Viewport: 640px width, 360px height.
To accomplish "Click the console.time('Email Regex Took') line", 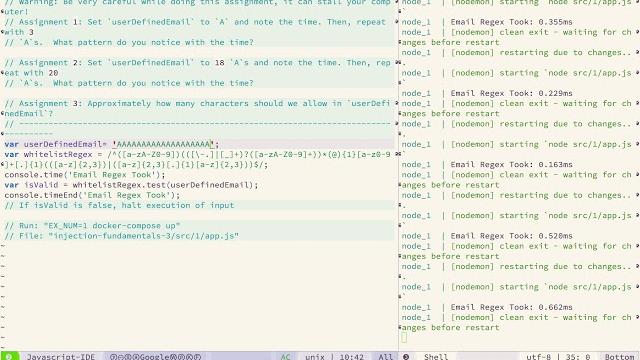I will (x=85, y=175).
